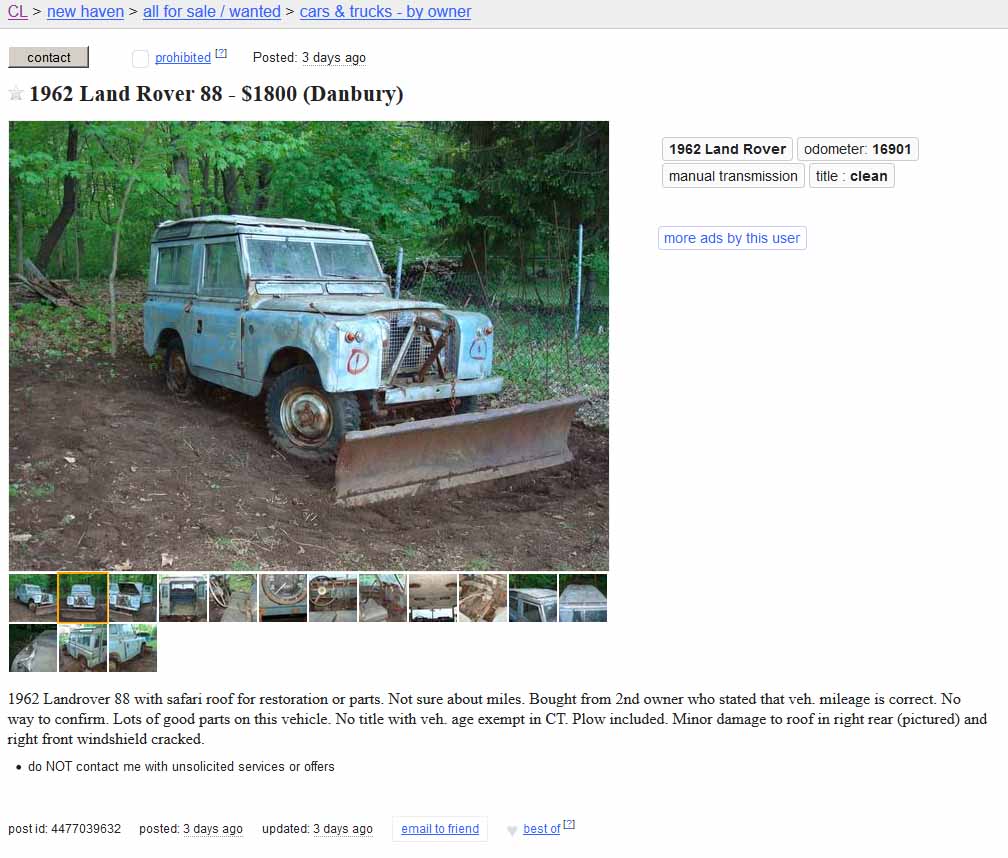Open the best of help [?] superscript link
Image resolution: width=1008 pixels, height=858 pixels.
coord(569,825)
